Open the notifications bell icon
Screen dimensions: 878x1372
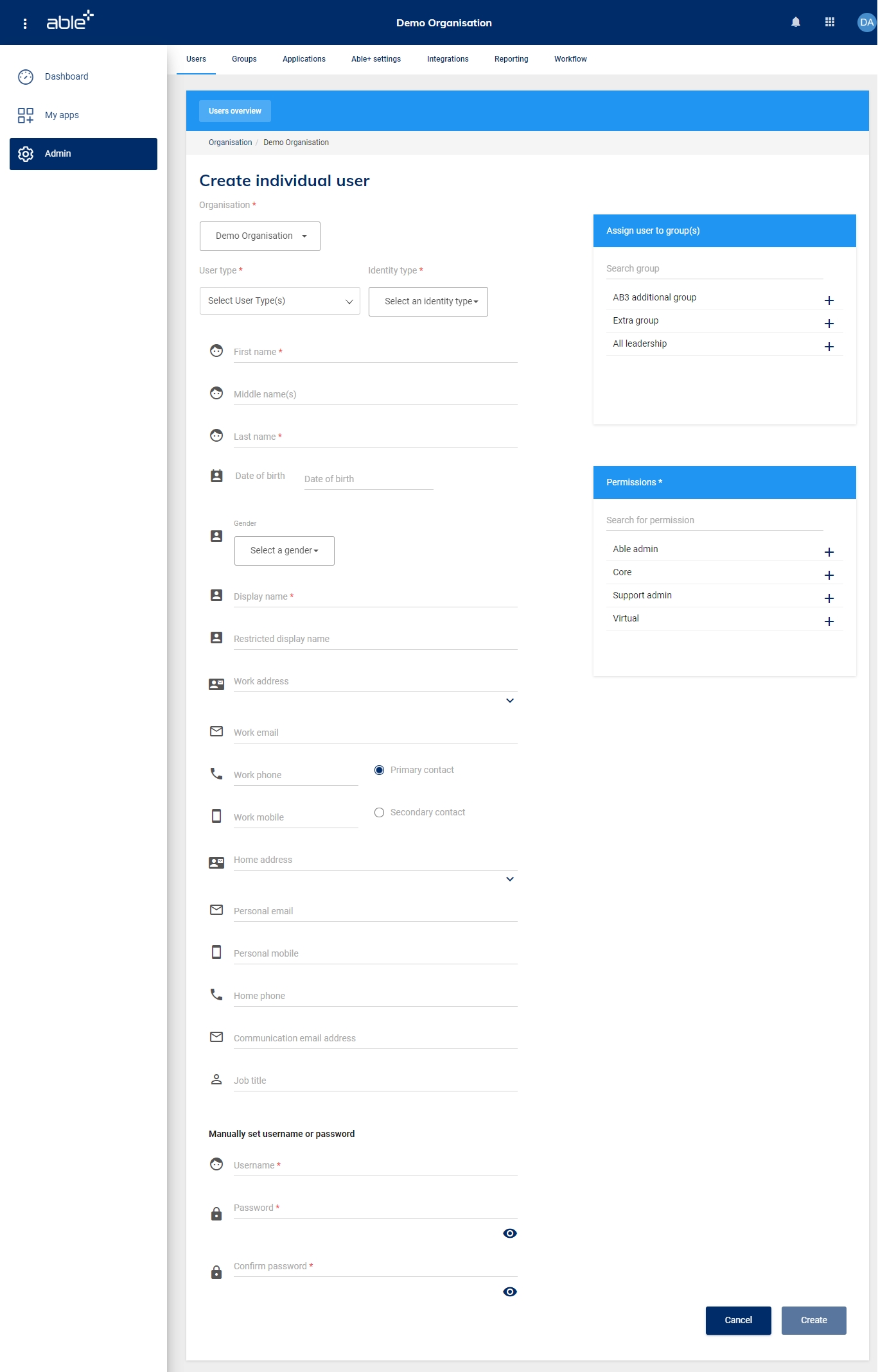tap(795, 22)
